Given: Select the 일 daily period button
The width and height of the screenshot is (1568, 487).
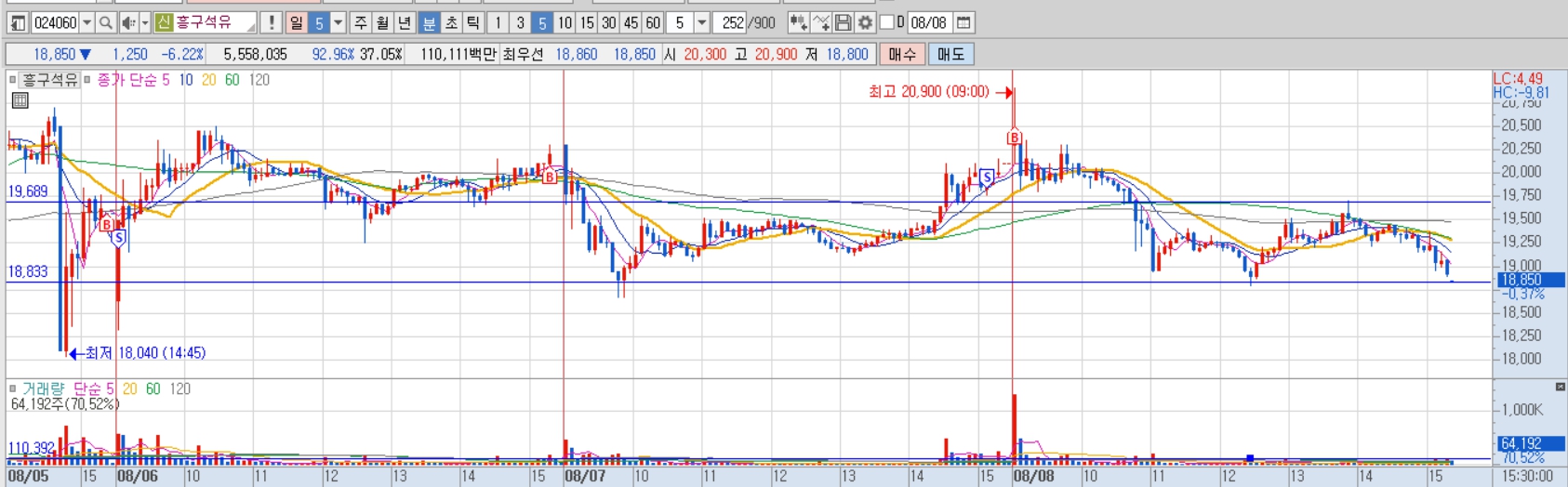Looking at the screenshot, I should click(x=296, y=22).
